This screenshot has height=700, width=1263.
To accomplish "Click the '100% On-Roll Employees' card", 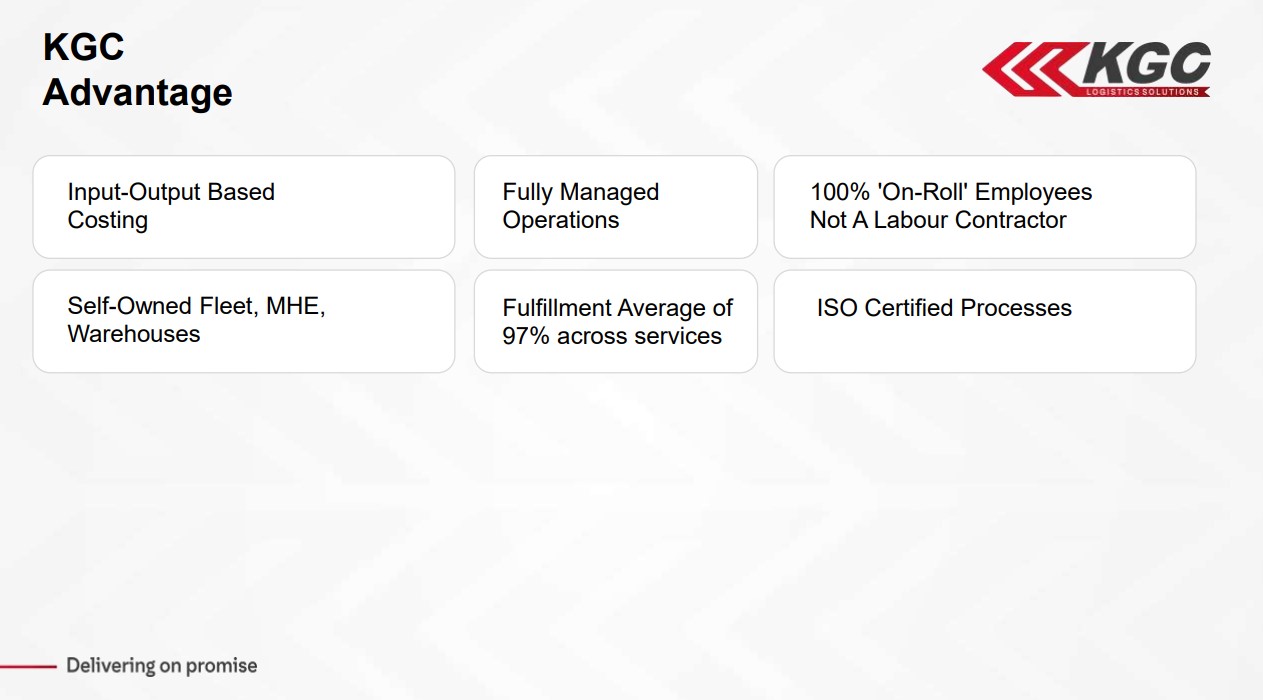I will [x=985, y=207].
